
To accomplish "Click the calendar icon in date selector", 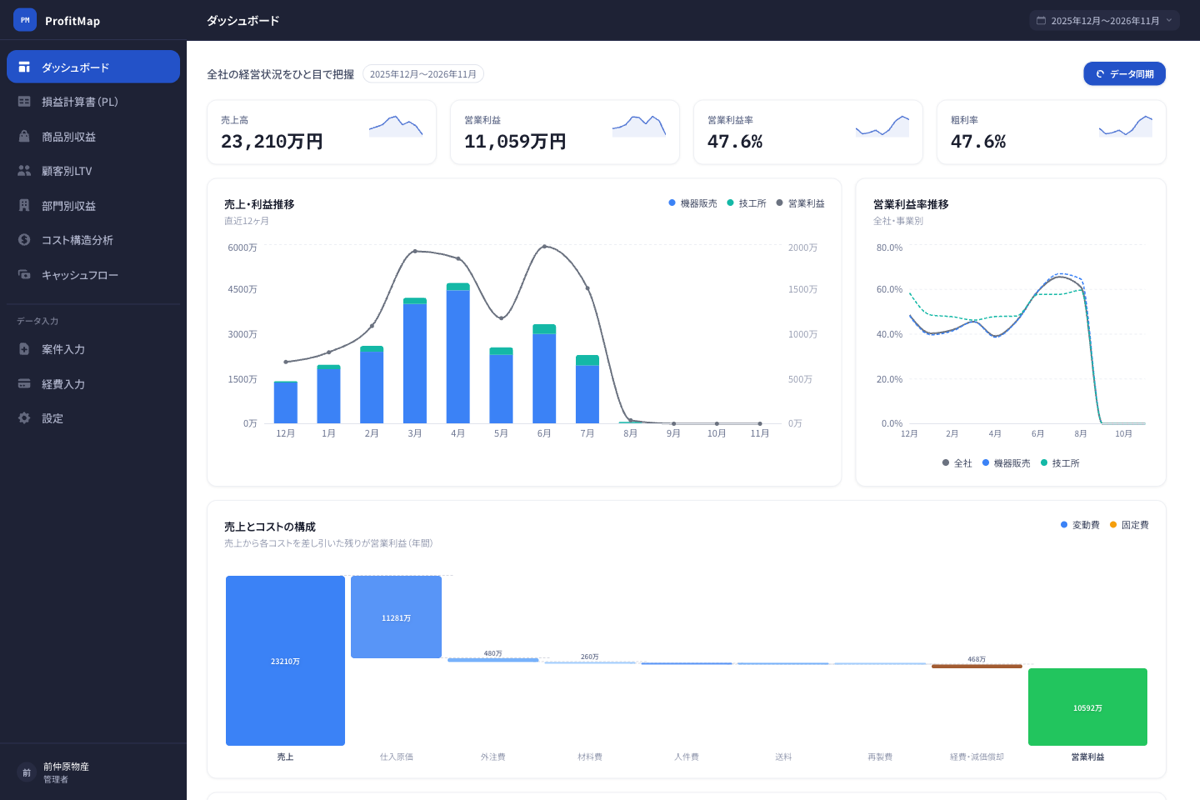I will [1041, 20].
